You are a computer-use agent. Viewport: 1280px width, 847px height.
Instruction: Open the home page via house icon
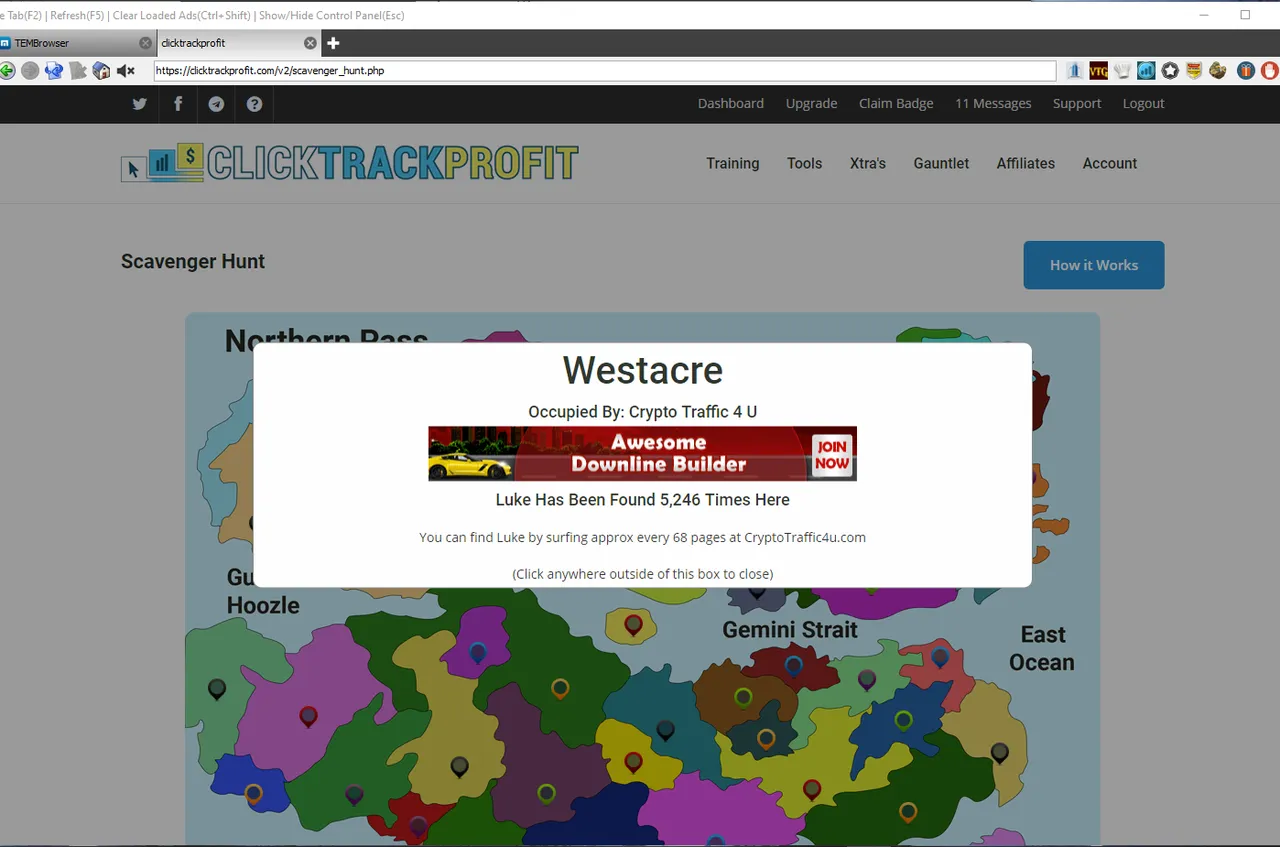point(101,71)
